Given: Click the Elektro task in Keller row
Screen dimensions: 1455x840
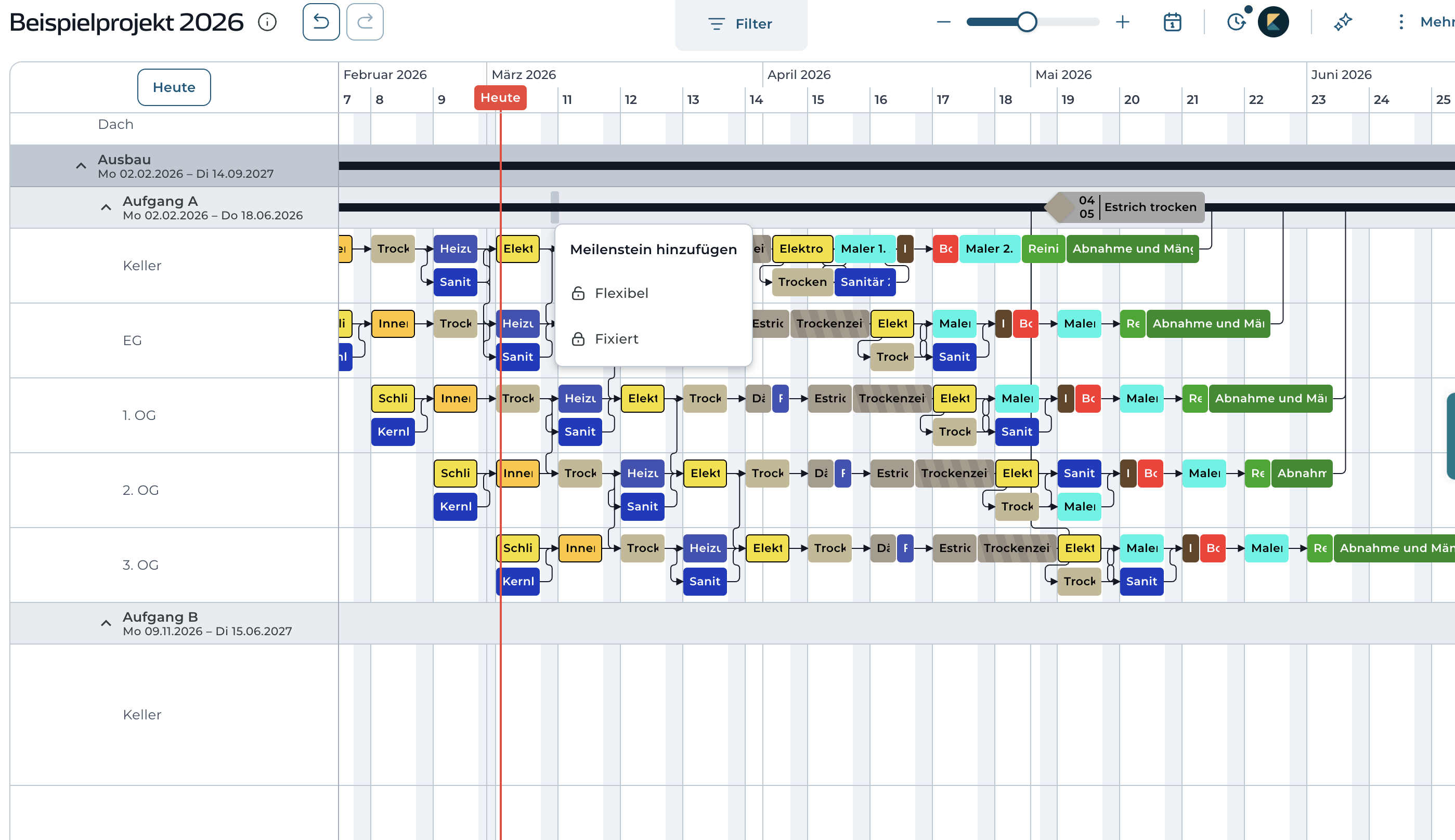Looking at the screenshot, I should (802, 248).
